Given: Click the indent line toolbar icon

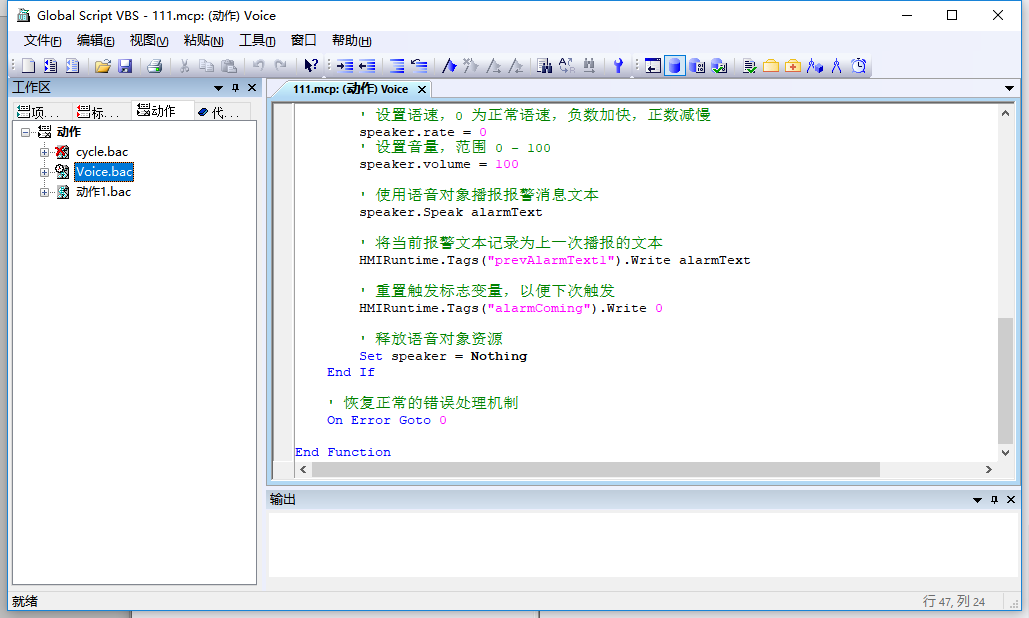Looking at the screenshot, I should [344, 66].
